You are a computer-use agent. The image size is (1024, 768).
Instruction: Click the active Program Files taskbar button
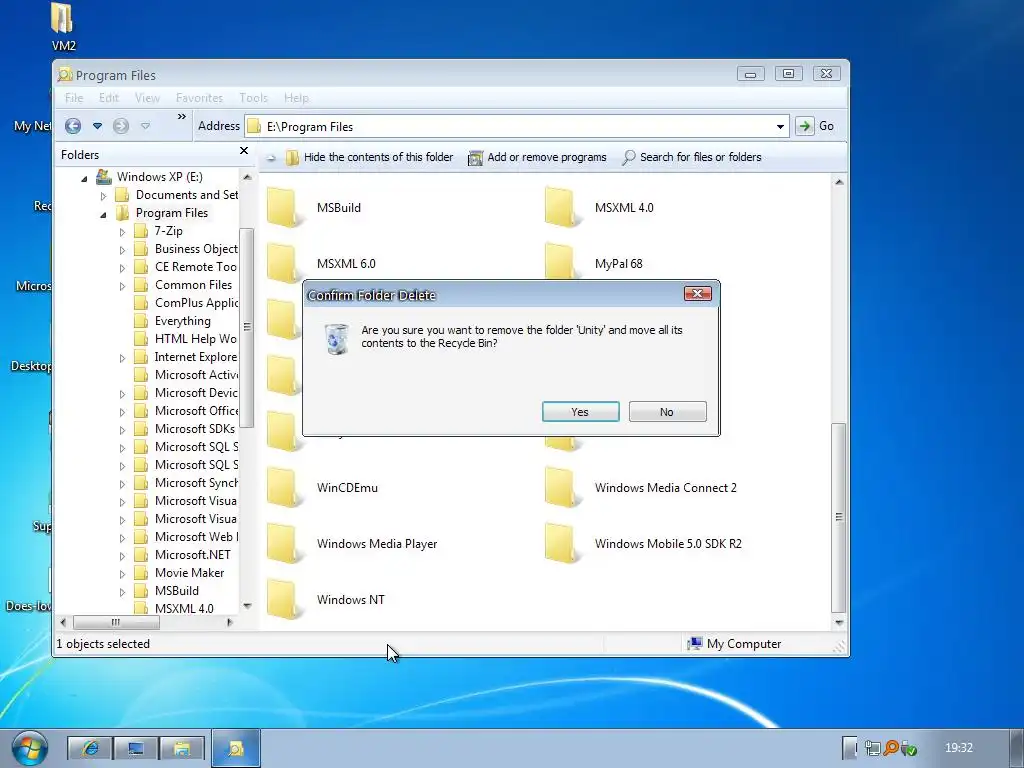(236, 748)
